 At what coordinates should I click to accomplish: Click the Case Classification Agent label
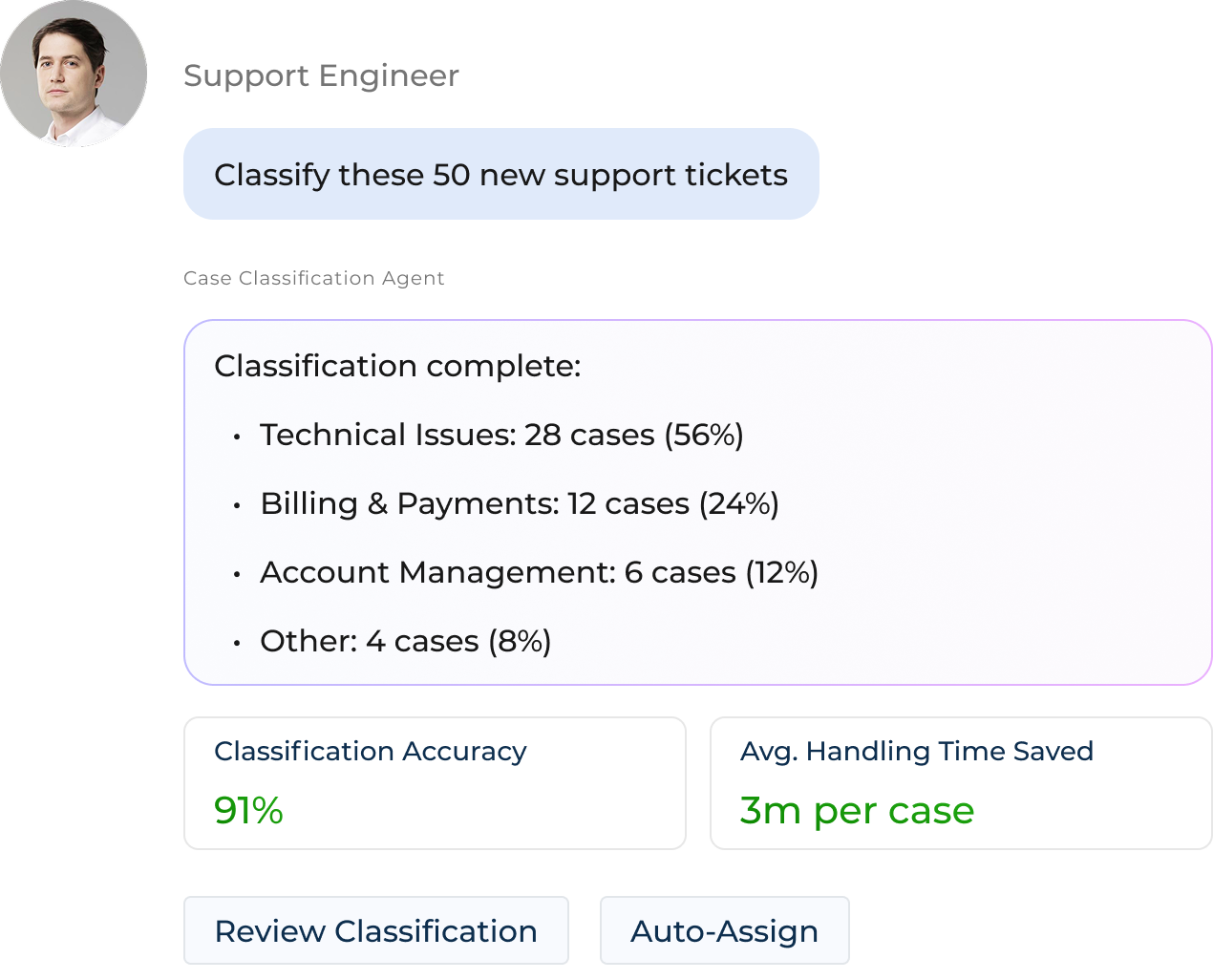(313, 278)
